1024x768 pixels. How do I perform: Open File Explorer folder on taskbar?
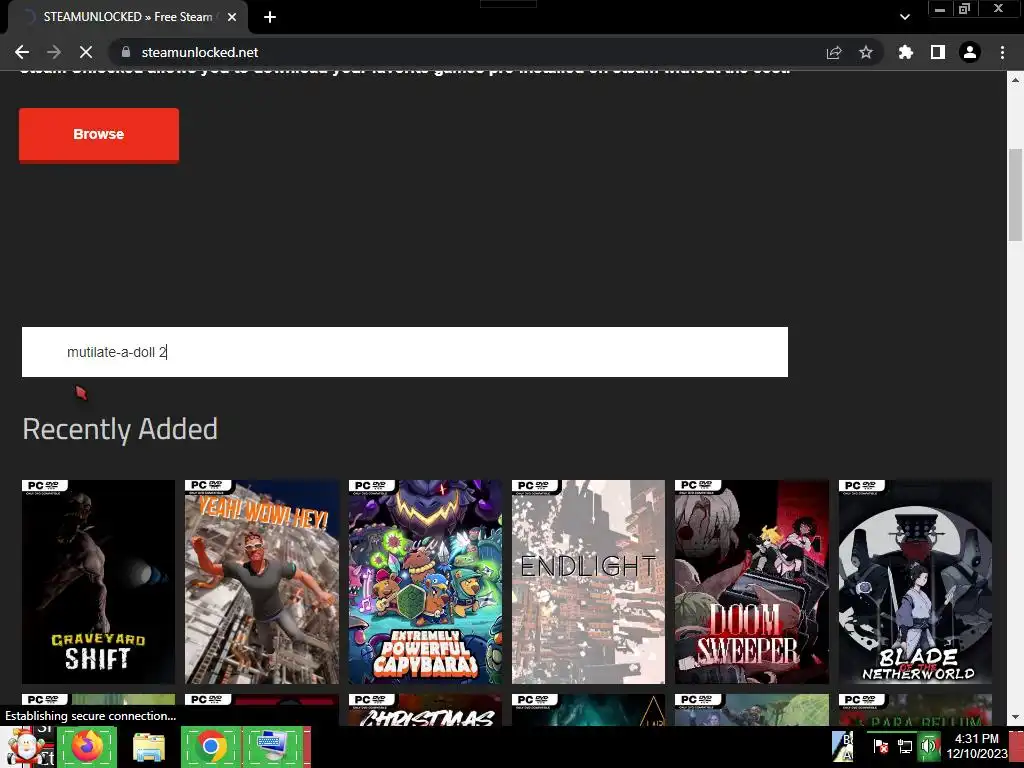tap(149, 747)
